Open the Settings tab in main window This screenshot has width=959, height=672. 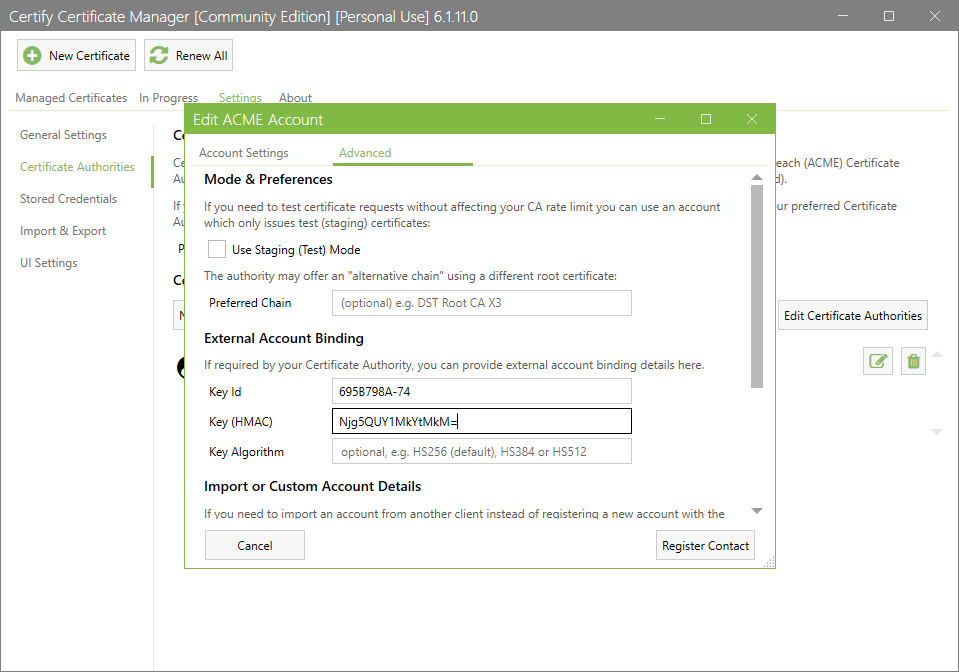click(240, 98)
